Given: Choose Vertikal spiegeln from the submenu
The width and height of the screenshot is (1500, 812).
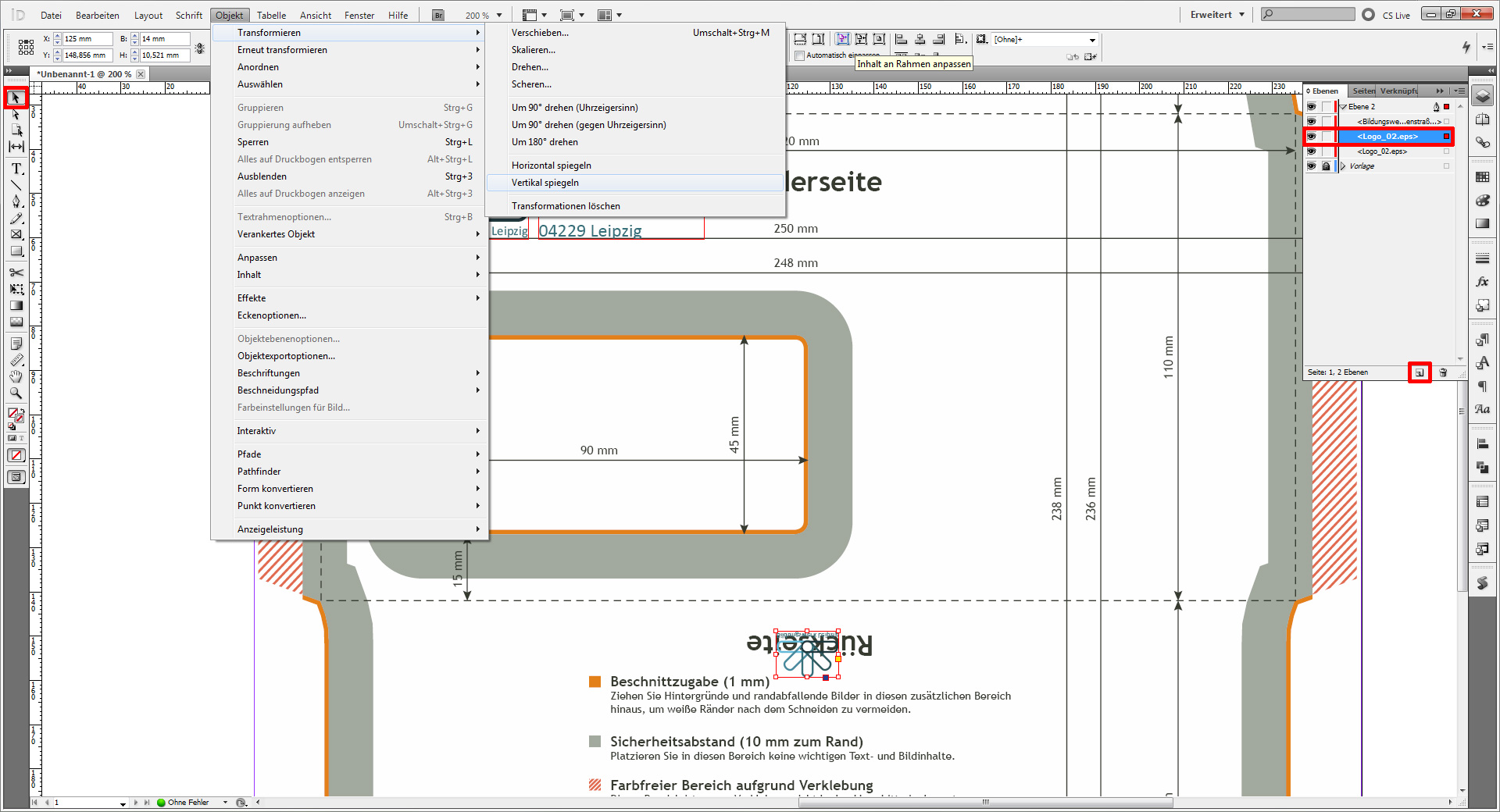Looking at the screenshot, I should [x=545, y=183].
